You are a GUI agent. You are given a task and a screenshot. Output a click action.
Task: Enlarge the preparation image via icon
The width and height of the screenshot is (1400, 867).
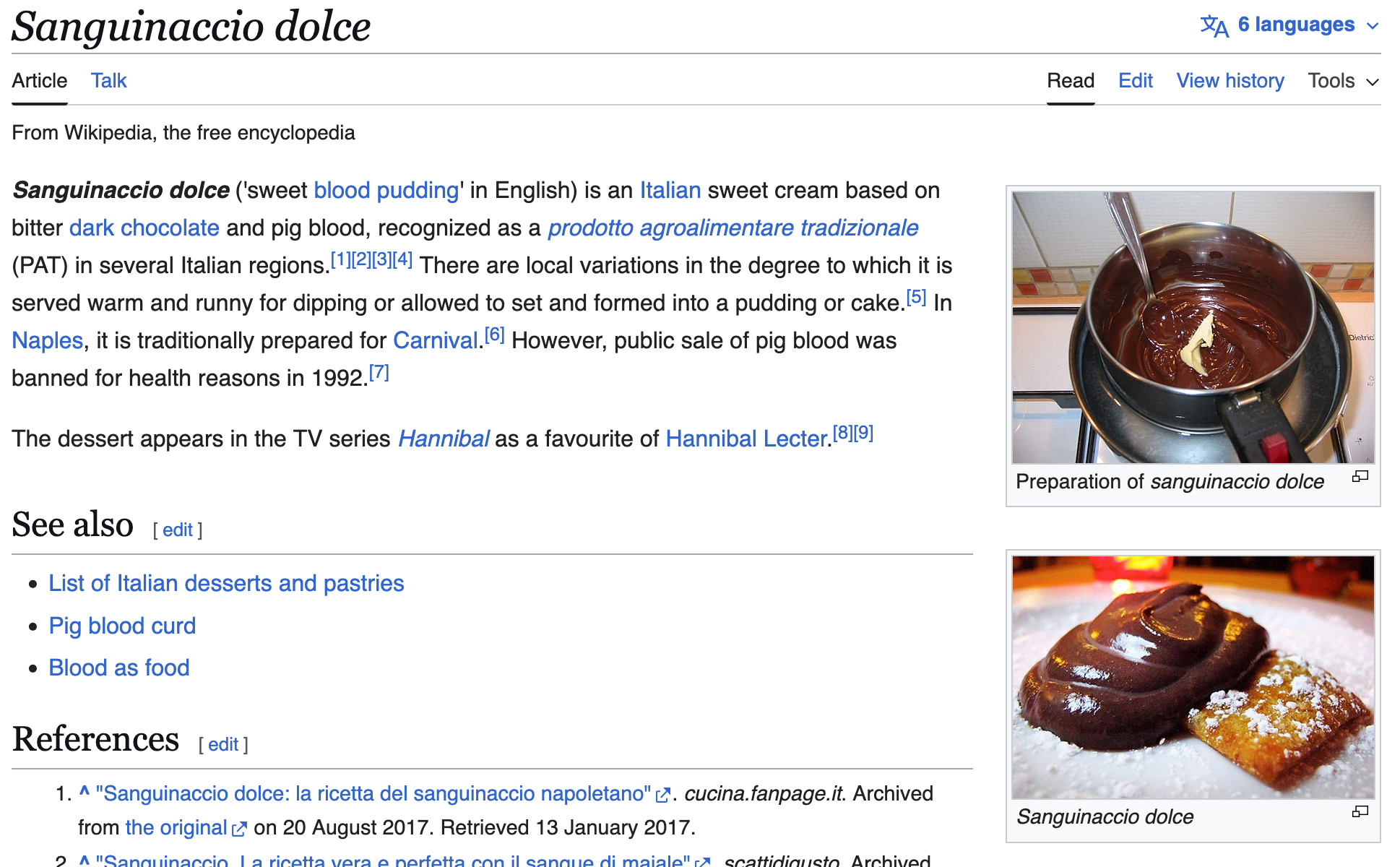pyautogui.click(x=1360, y=476)
